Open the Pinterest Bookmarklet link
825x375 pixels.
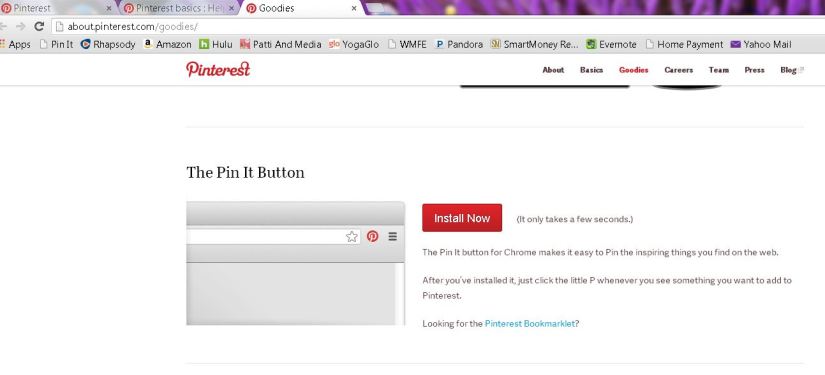(530, 324)
